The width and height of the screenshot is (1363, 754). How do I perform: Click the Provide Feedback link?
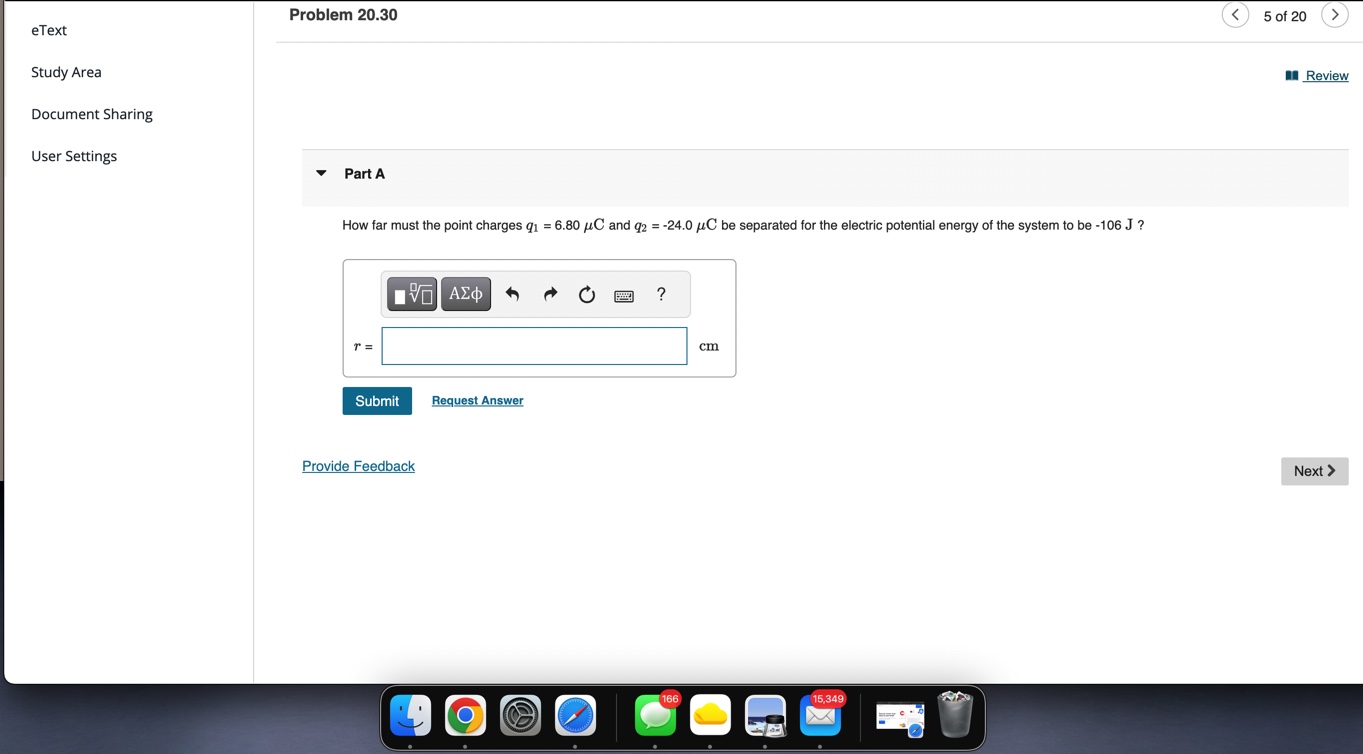(358, 465)
